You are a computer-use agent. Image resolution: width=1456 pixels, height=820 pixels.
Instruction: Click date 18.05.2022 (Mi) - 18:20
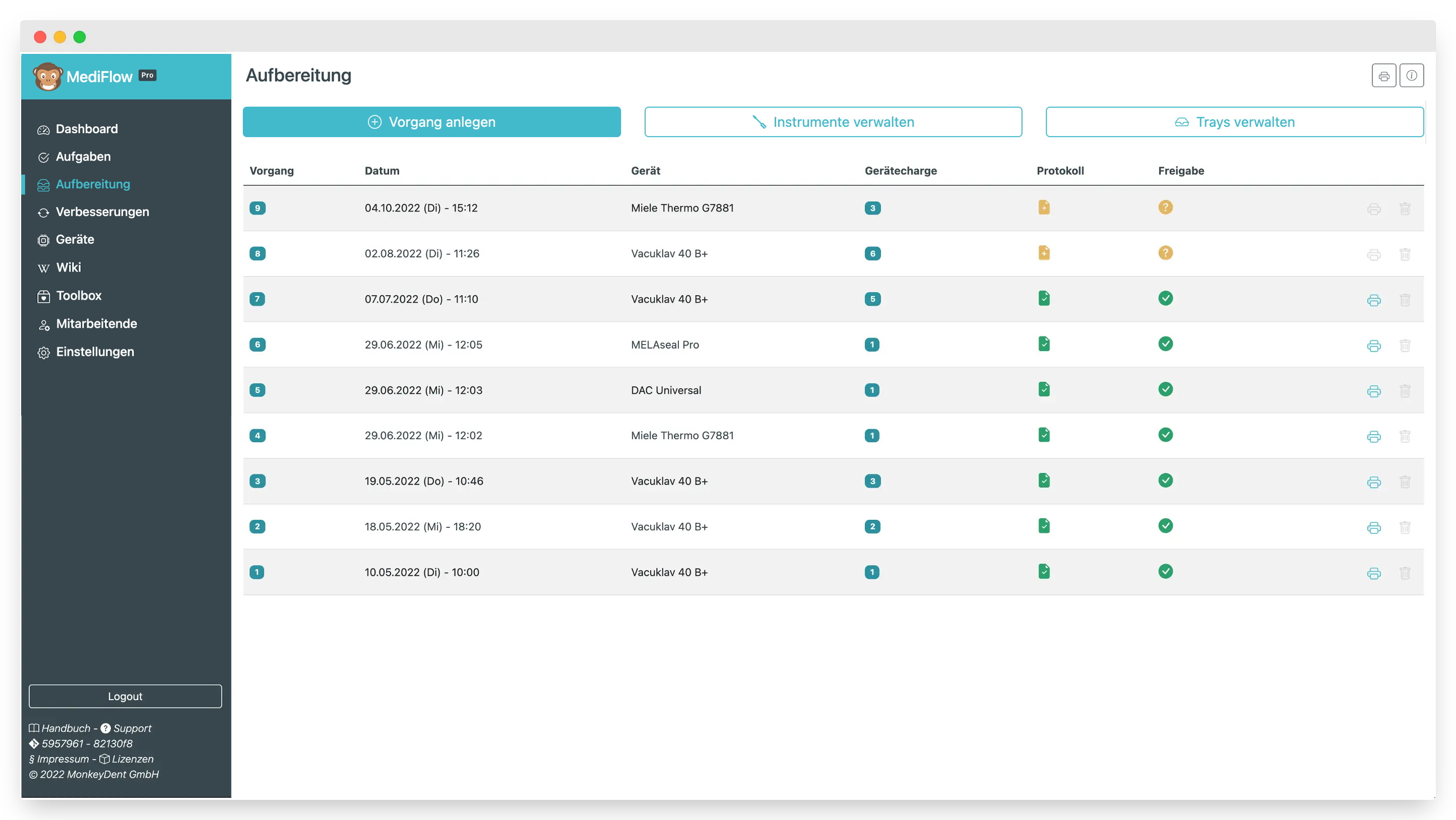point(423,526)
